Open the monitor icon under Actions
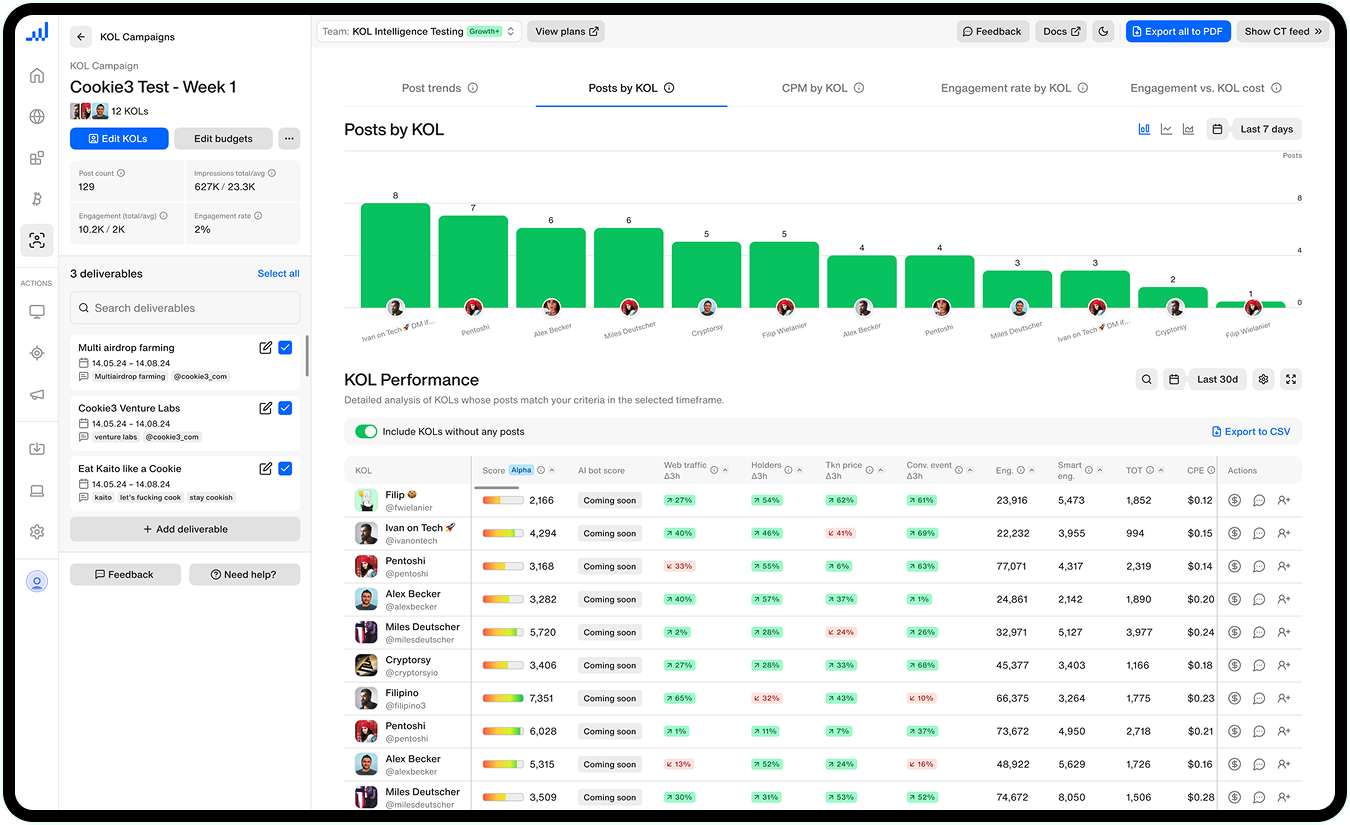Viewport: 1350px width, 825px height. (x=37, y=312)
